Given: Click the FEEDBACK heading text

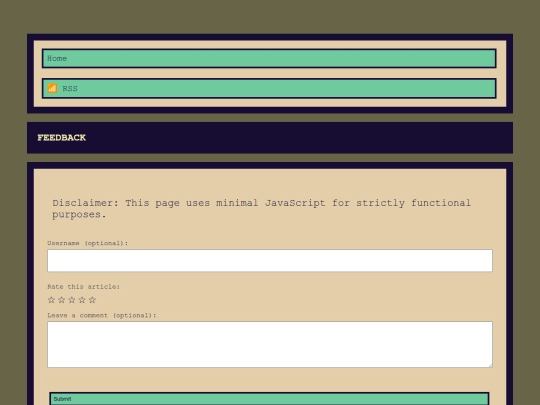Looking at the screenshot, I should [62, 138].
